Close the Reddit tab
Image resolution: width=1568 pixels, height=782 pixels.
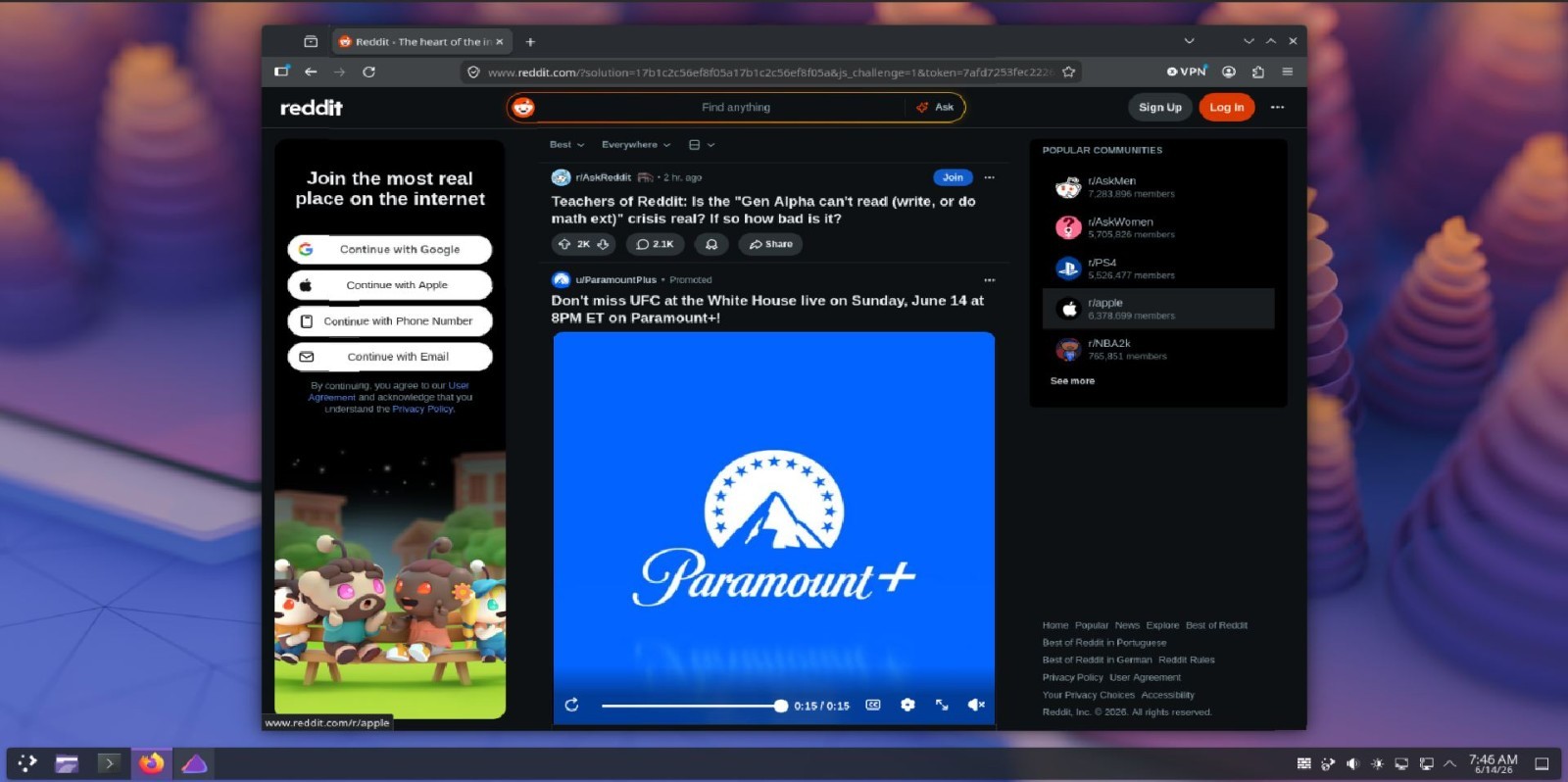[x=500, y=41]
